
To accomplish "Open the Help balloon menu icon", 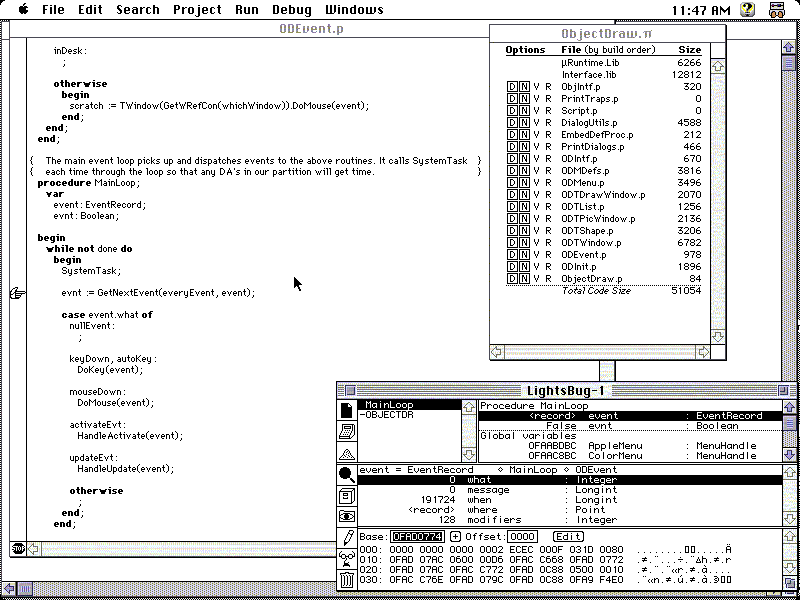I will [x=746, y=10].
